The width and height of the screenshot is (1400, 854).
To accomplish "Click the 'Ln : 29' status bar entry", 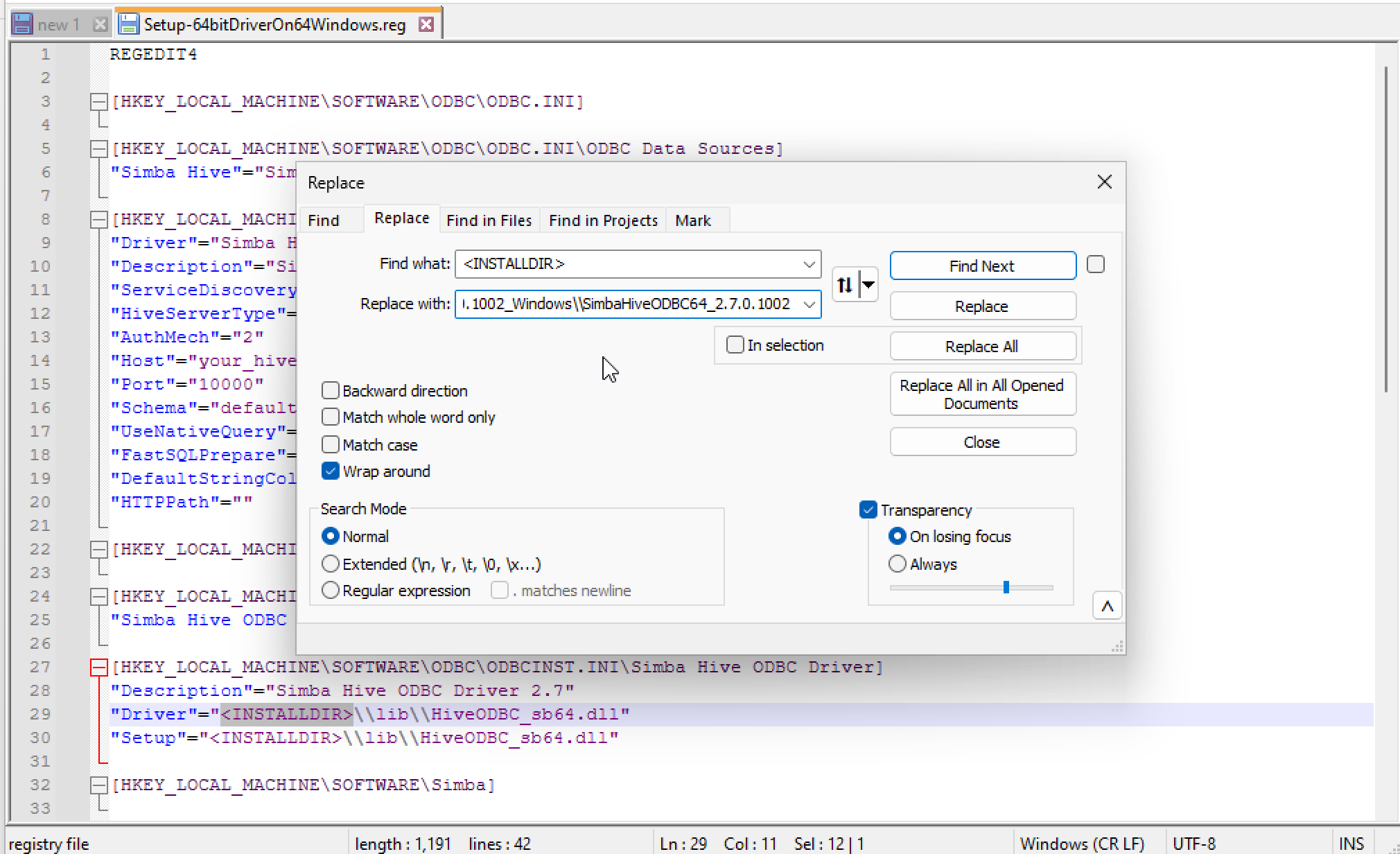I will point(683,844).
